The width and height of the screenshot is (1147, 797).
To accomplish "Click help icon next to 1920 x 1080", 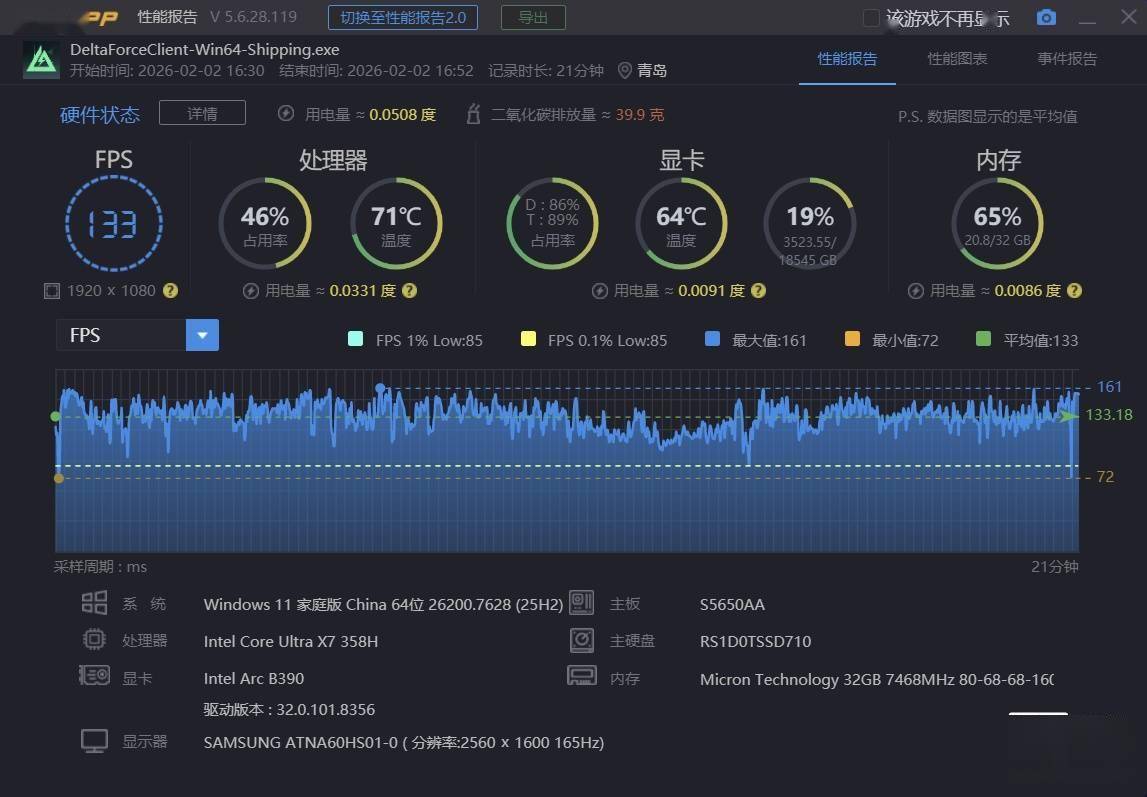I will (x=171, y=291).
